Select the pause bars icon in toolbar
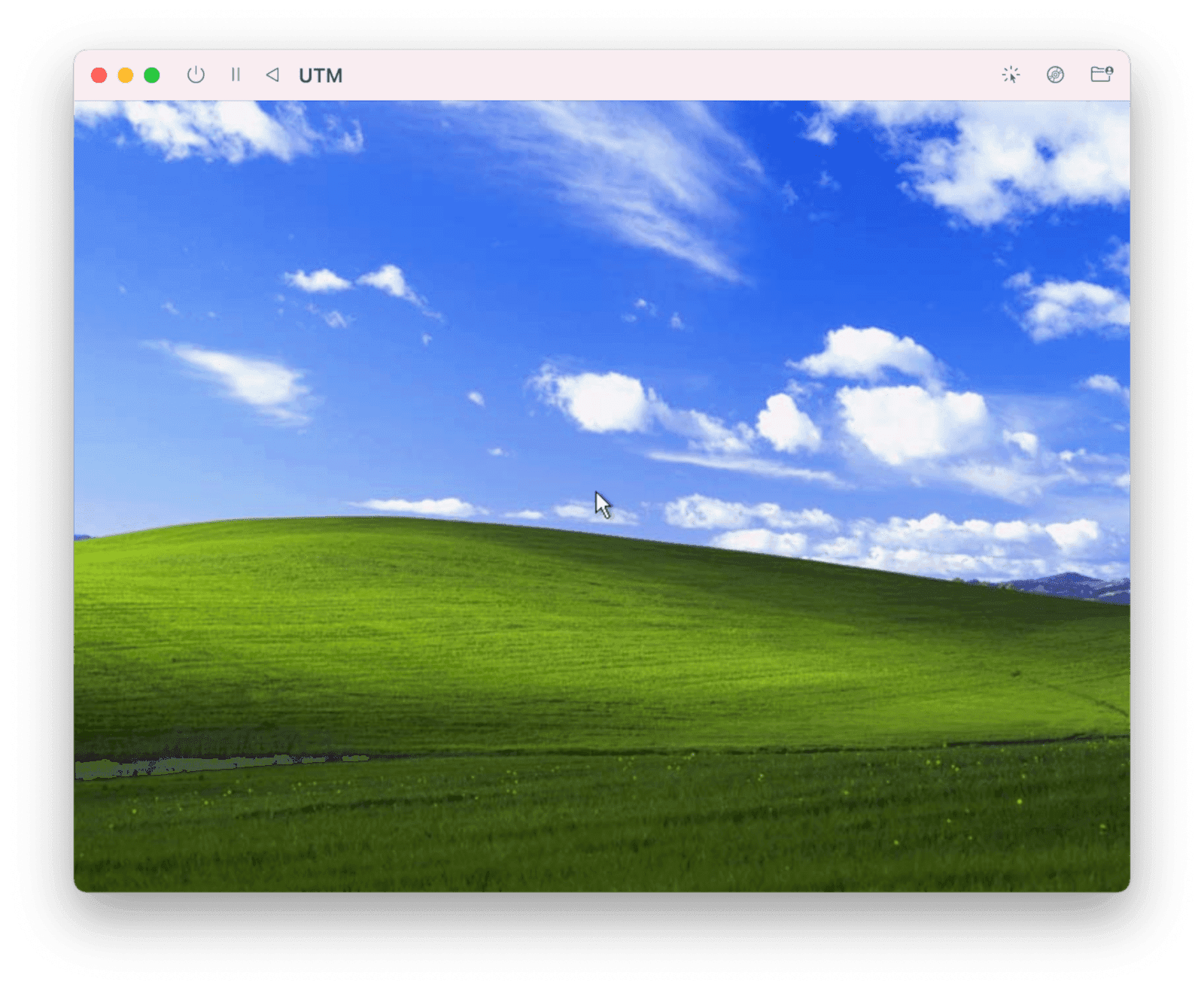The height and width of the screenshot is (990, 1204). (236, 74)
